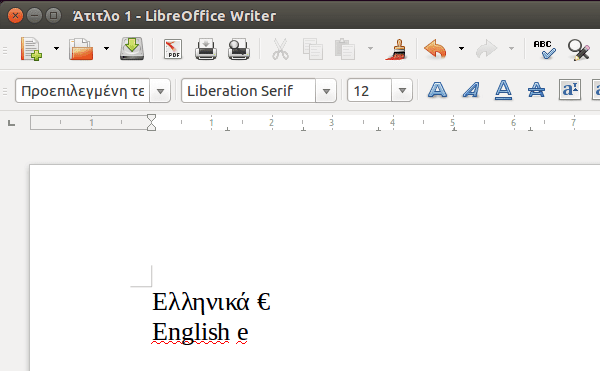Click the Redo arrow icon
Image resolution: width=600 pixels, height=371 pixels.
(486, 49)
